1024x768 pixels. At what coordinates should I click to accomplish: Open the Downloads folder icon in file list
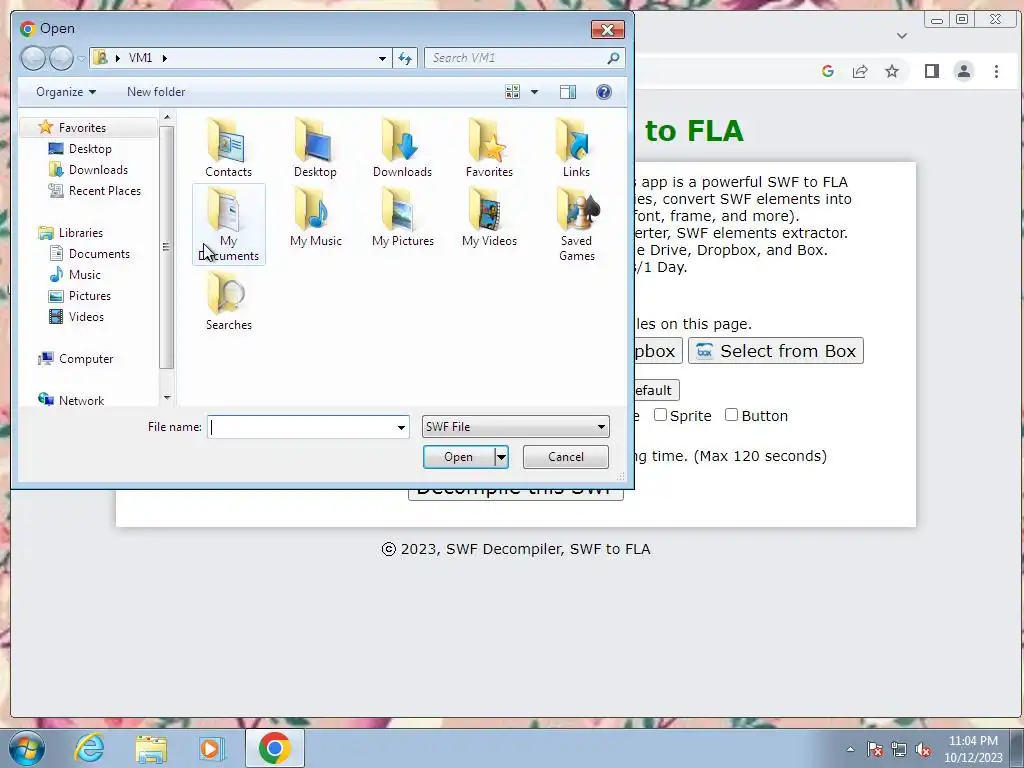402,148
